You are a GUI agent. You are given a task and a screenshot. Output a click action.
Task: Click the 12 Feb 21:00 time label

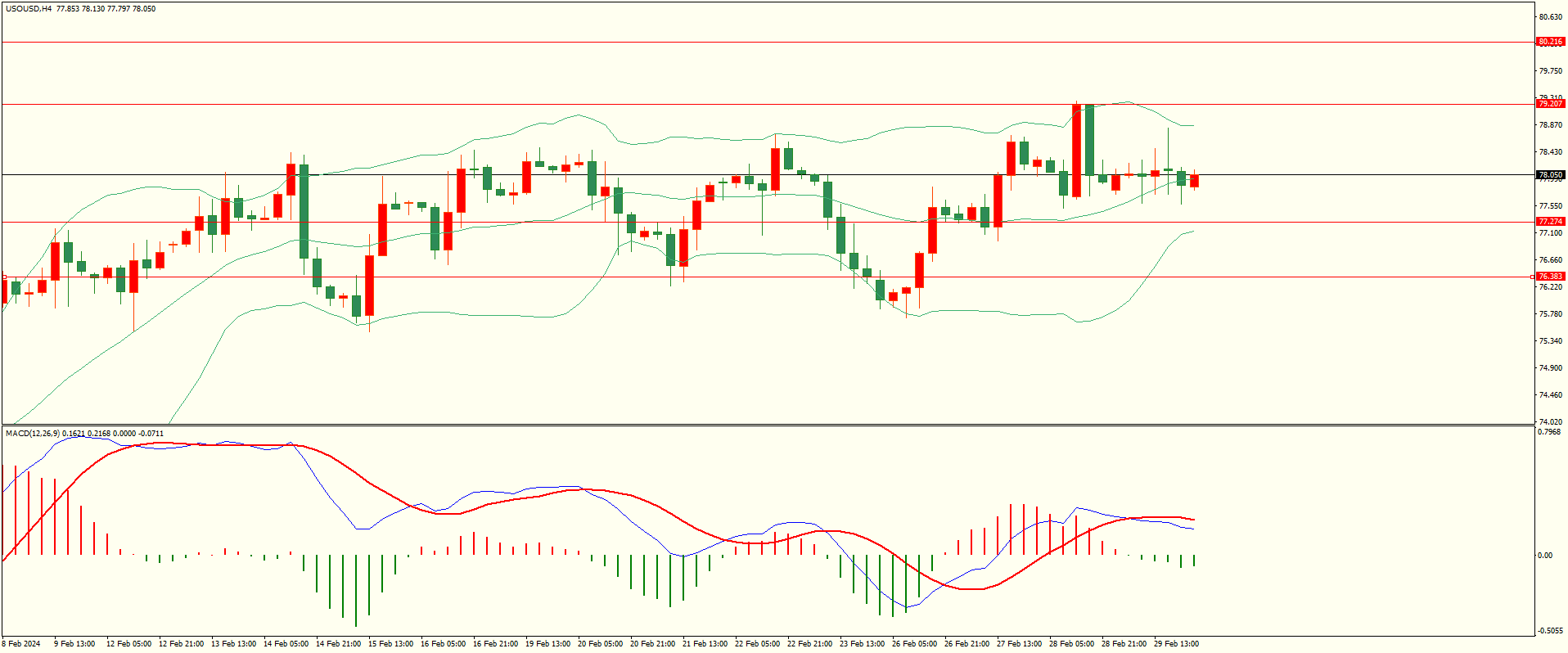point(181,644)
